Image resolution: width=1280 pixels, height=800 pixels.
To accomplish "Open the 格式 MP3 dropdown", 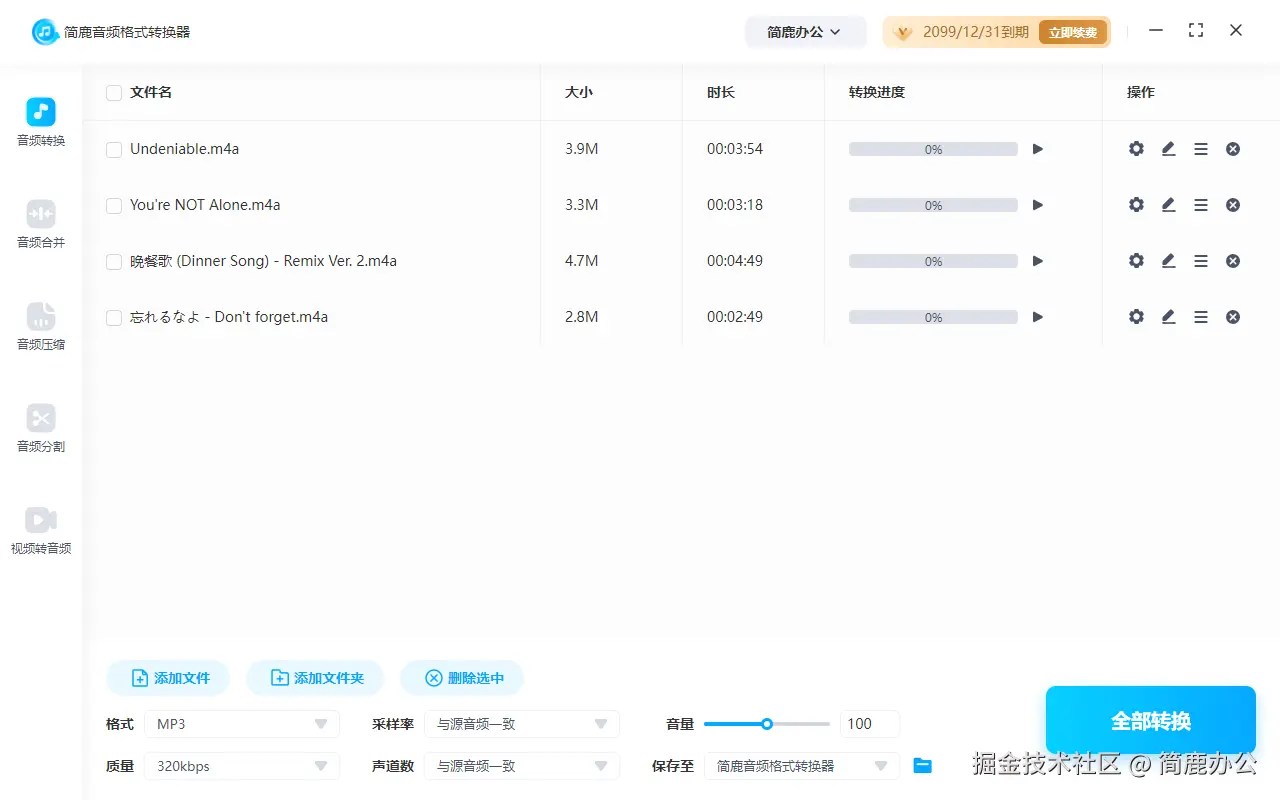I will point(242,724).
